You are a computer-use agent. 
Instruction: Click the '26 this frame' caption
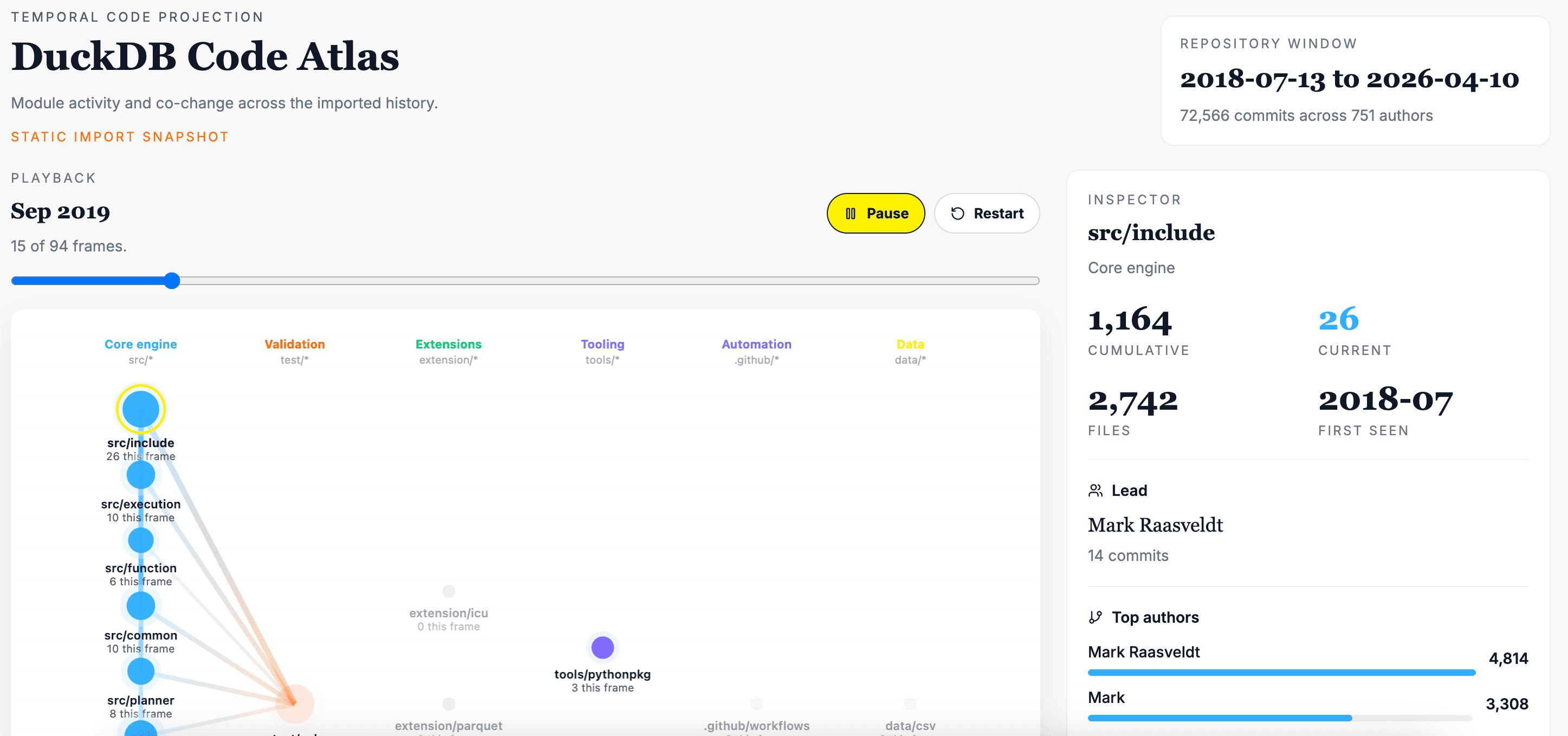click(x=141, y=456)
